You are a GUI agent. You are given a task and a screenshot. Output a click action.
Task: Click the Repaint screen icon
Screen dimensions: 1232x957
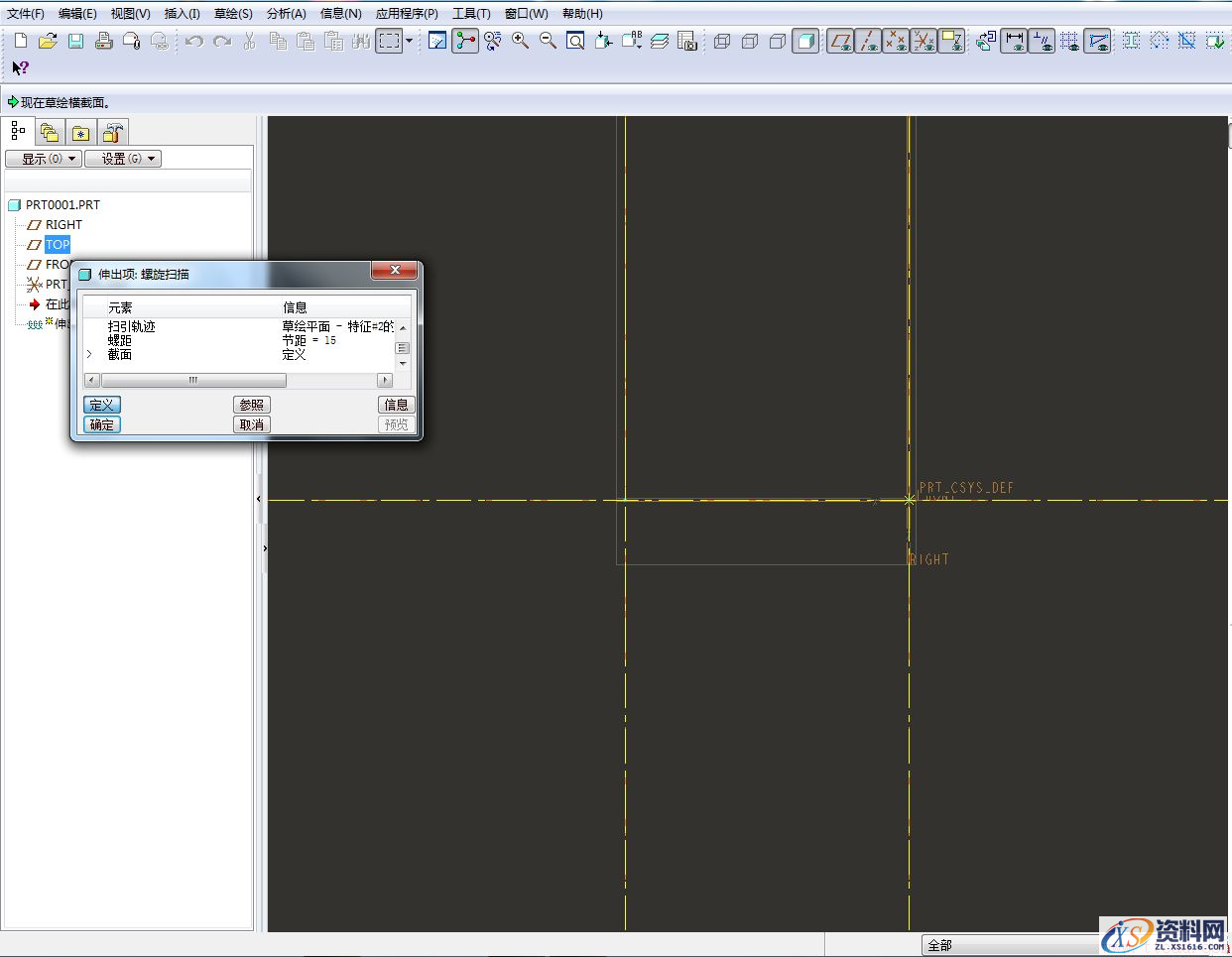pos(437,41)
